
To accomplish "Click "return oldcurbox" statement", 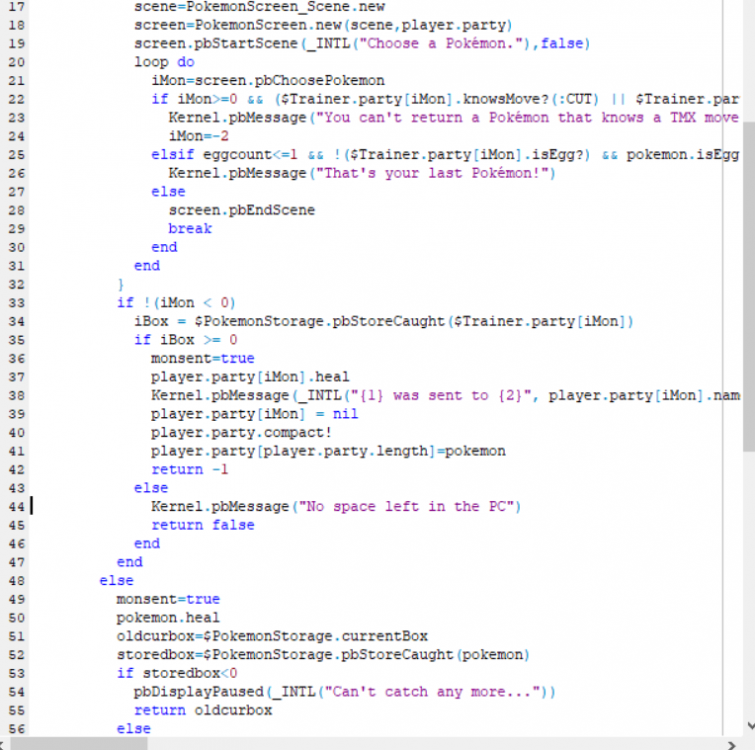I will coord(203,711).
